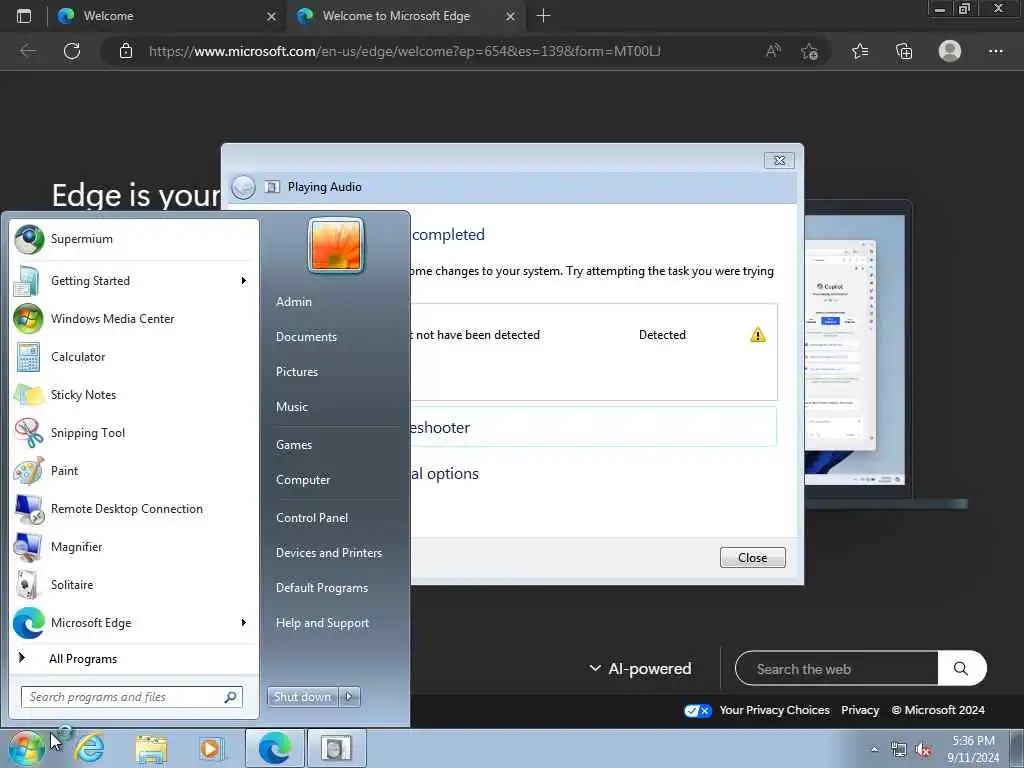Open Computer
Image resolution: width=1024 pixels, height=768 pixels.
303,480
